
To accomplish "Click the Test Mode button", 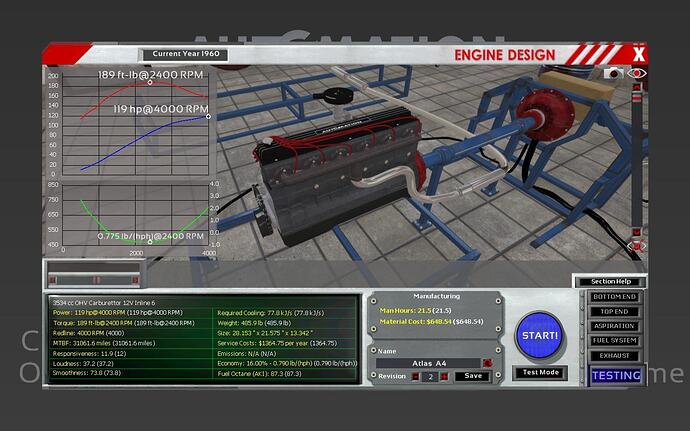I will [x=538, y=373].
